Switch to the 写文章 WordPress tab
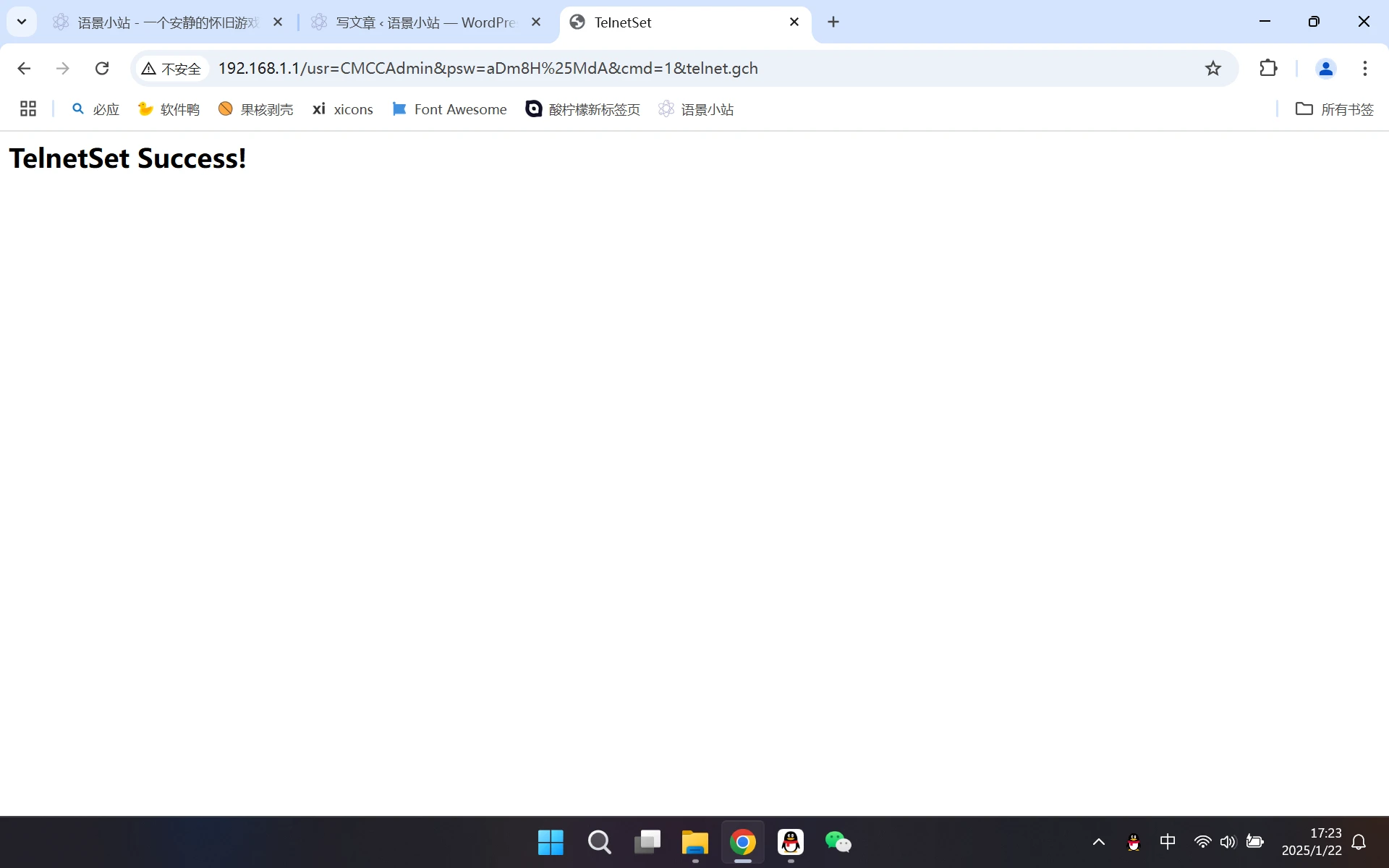The image size is (1389, 868). tap(425, 22)
